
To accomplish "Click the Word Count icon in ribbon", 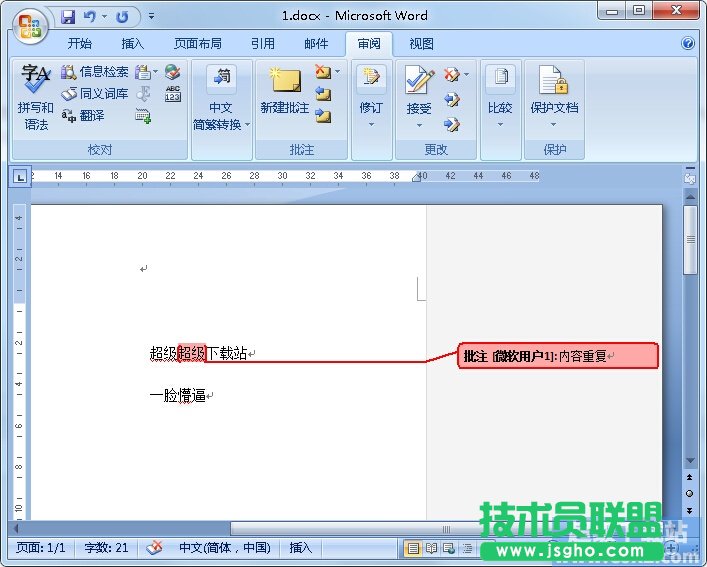I will tap(173, 94).
